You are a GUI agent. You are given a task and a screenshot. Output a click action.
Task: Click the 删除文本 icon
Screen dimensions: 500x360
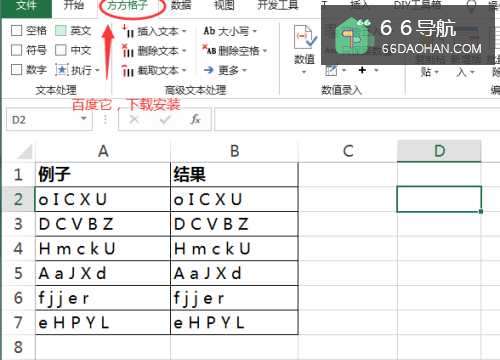[x=128, y=51]
